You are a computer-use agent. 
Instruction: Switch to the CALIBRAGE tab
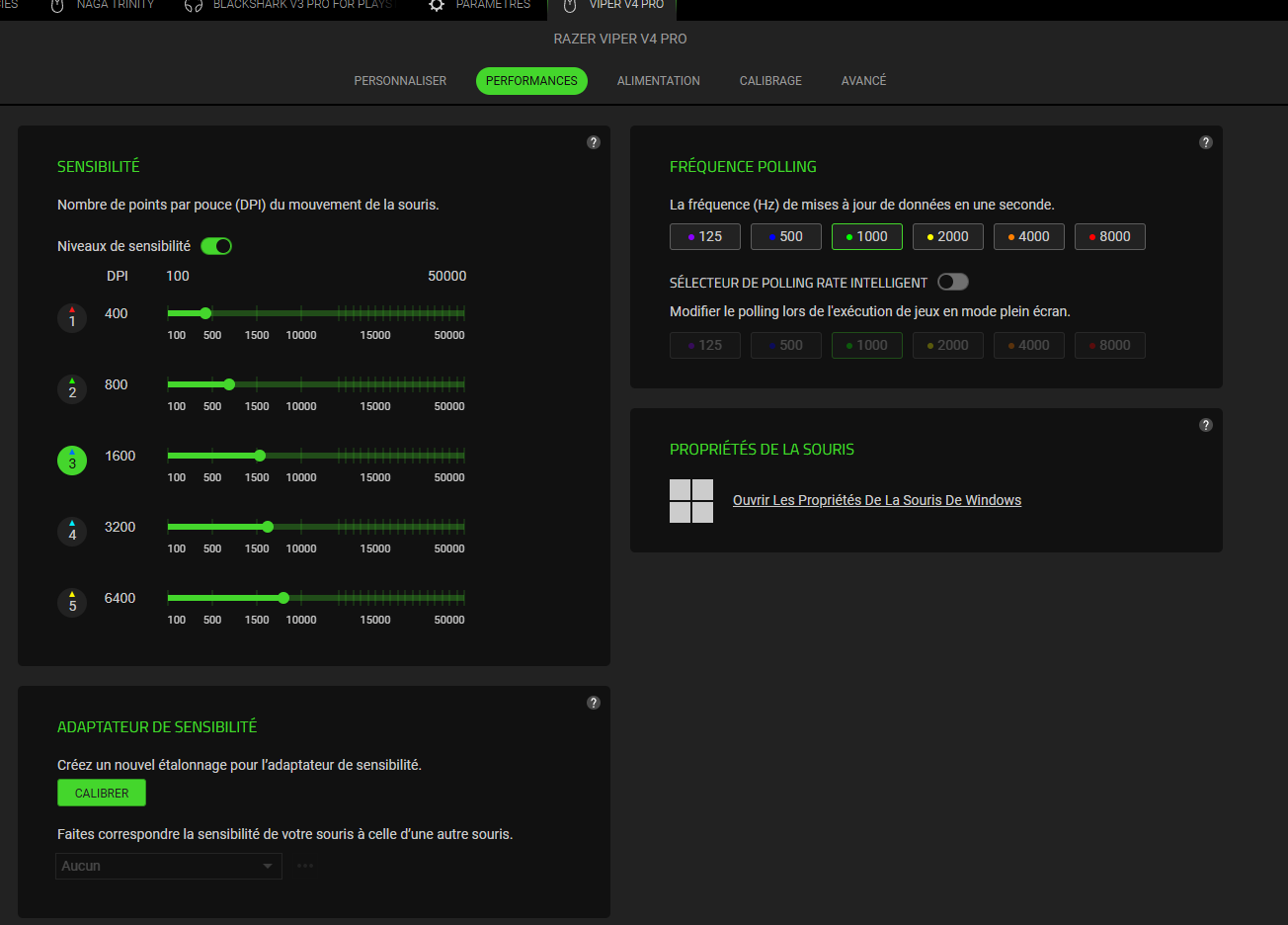770,81
